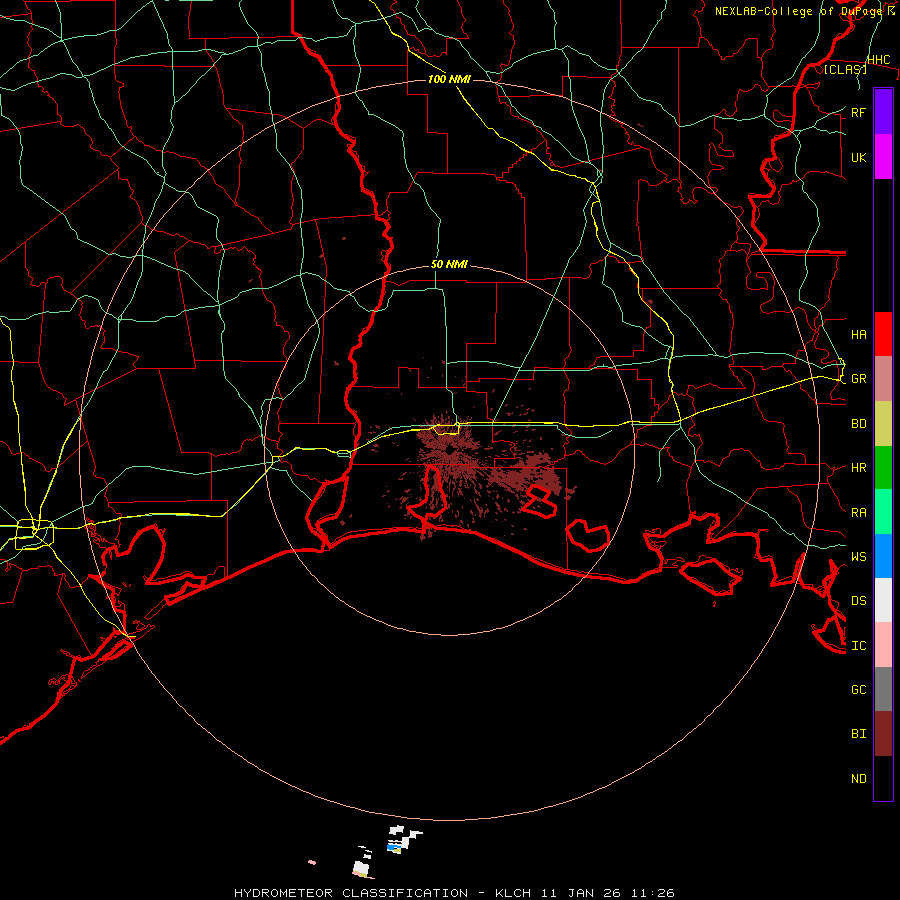Click the HR legend label
Image resolution: width=900 pixels, height=900 pixels.
click(x=858, y=468)
